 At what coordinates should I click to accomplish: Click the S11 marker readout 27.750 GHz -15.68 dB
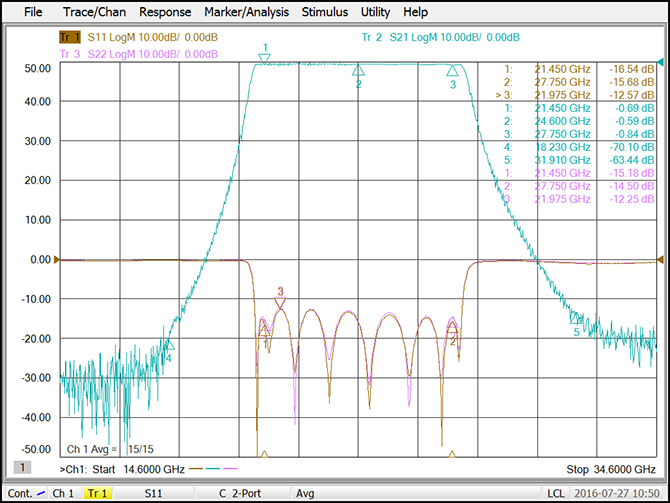[x=579, y=82]
